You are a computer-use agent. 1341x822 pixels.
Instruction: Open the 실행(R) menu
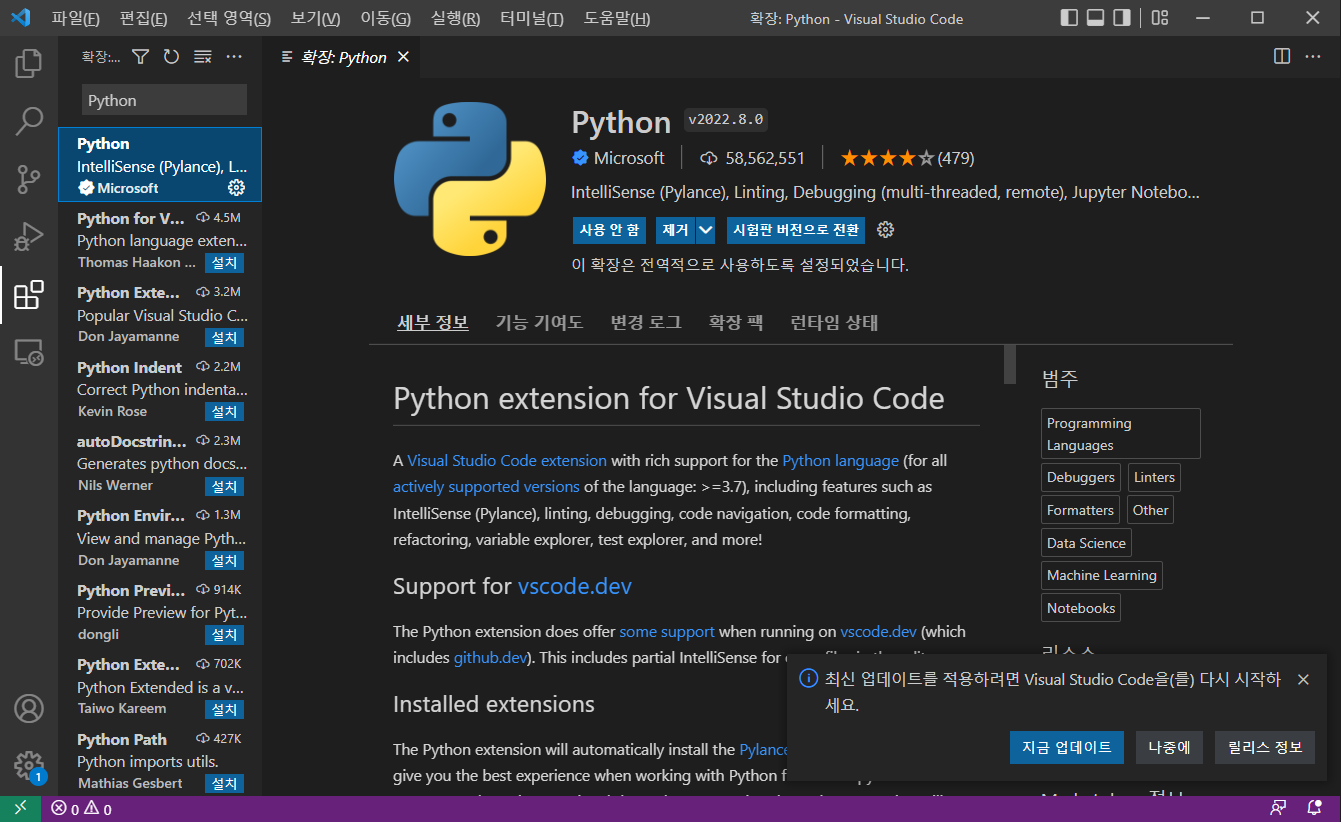(x=455, y=19)
